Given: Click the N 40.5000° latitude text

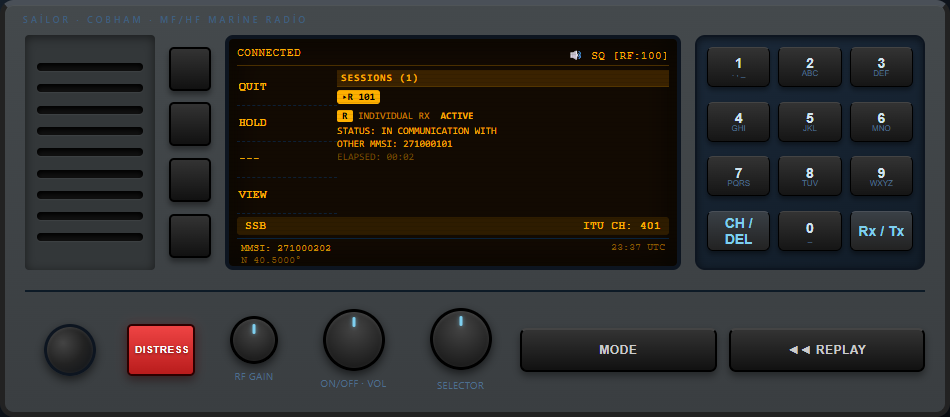Looking at the screenshot, I should [x=271, y=260].
